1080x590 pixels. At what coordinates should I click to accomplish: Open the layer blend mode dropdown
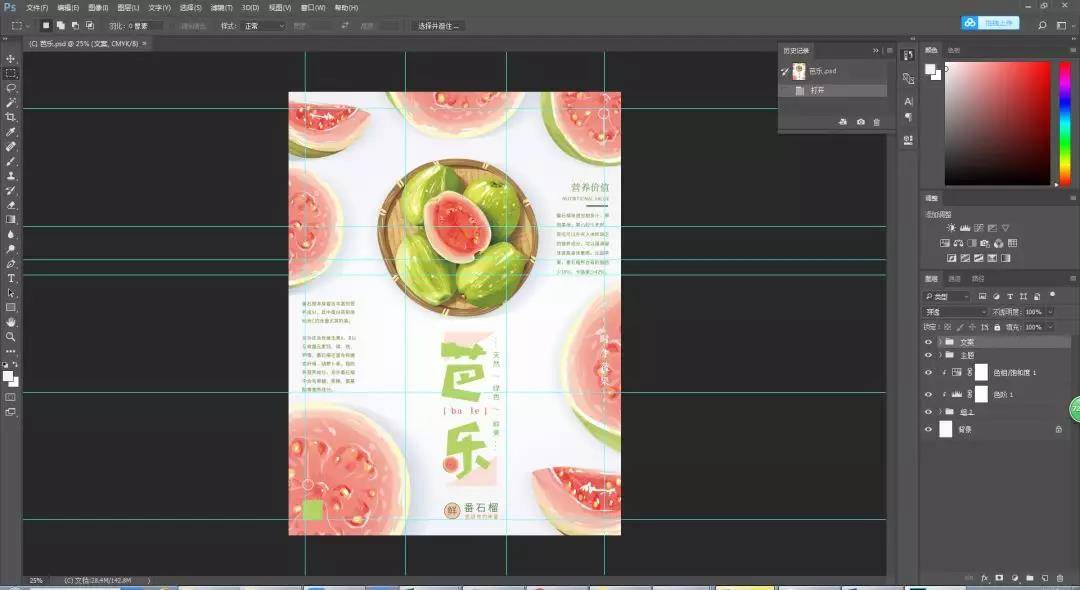point(956,312)
